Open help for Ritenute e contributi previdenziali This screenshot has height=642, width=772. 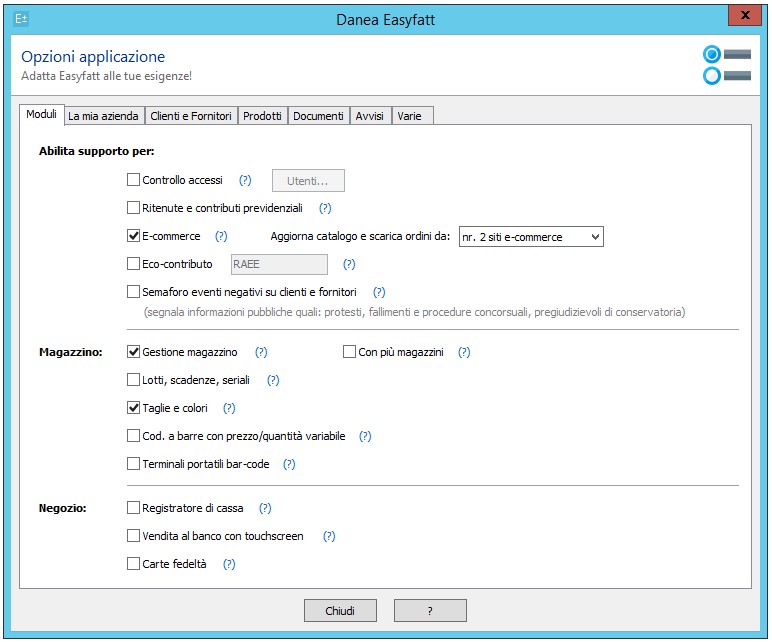coord(325,209)
